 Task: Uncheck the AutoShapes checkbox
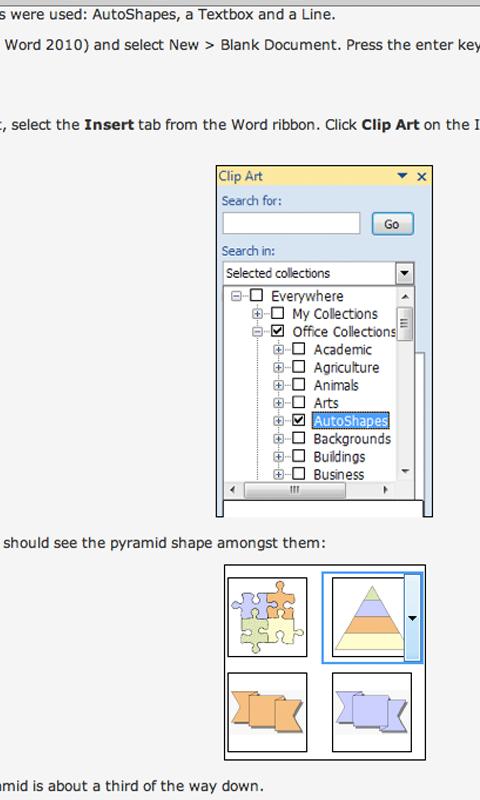(298, 420)
